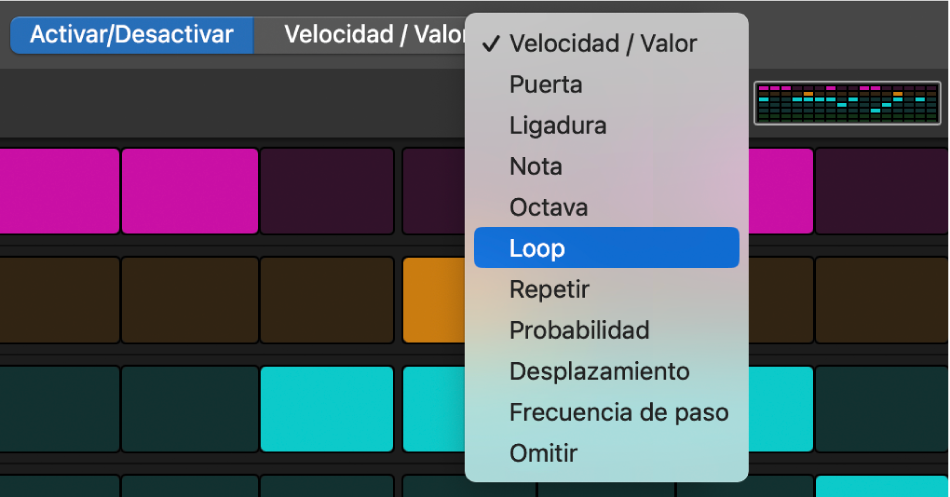Screen dimensions: 950x497
Task: Toggle the first bright magenta step
Action: [58, 191]
